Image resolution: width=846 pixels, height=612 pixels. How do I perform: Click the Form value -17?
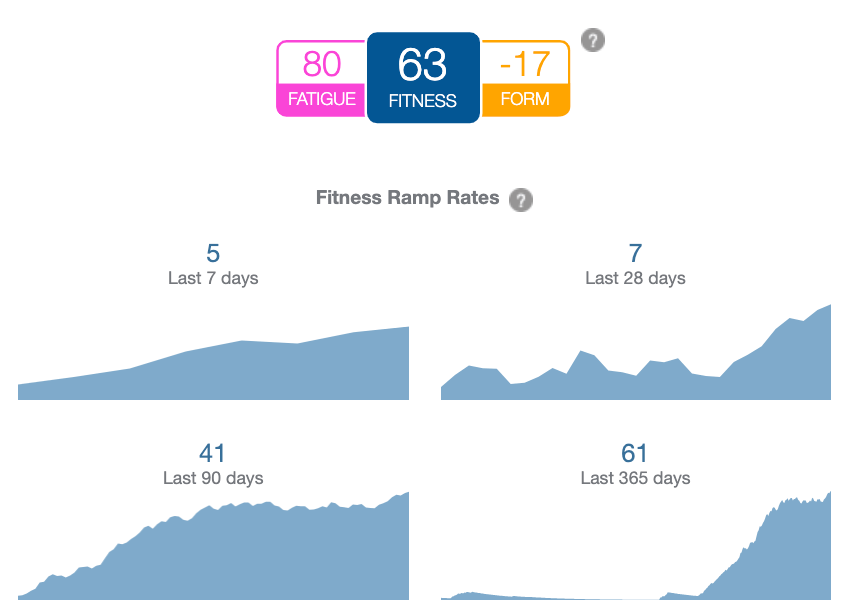(525, 64)
